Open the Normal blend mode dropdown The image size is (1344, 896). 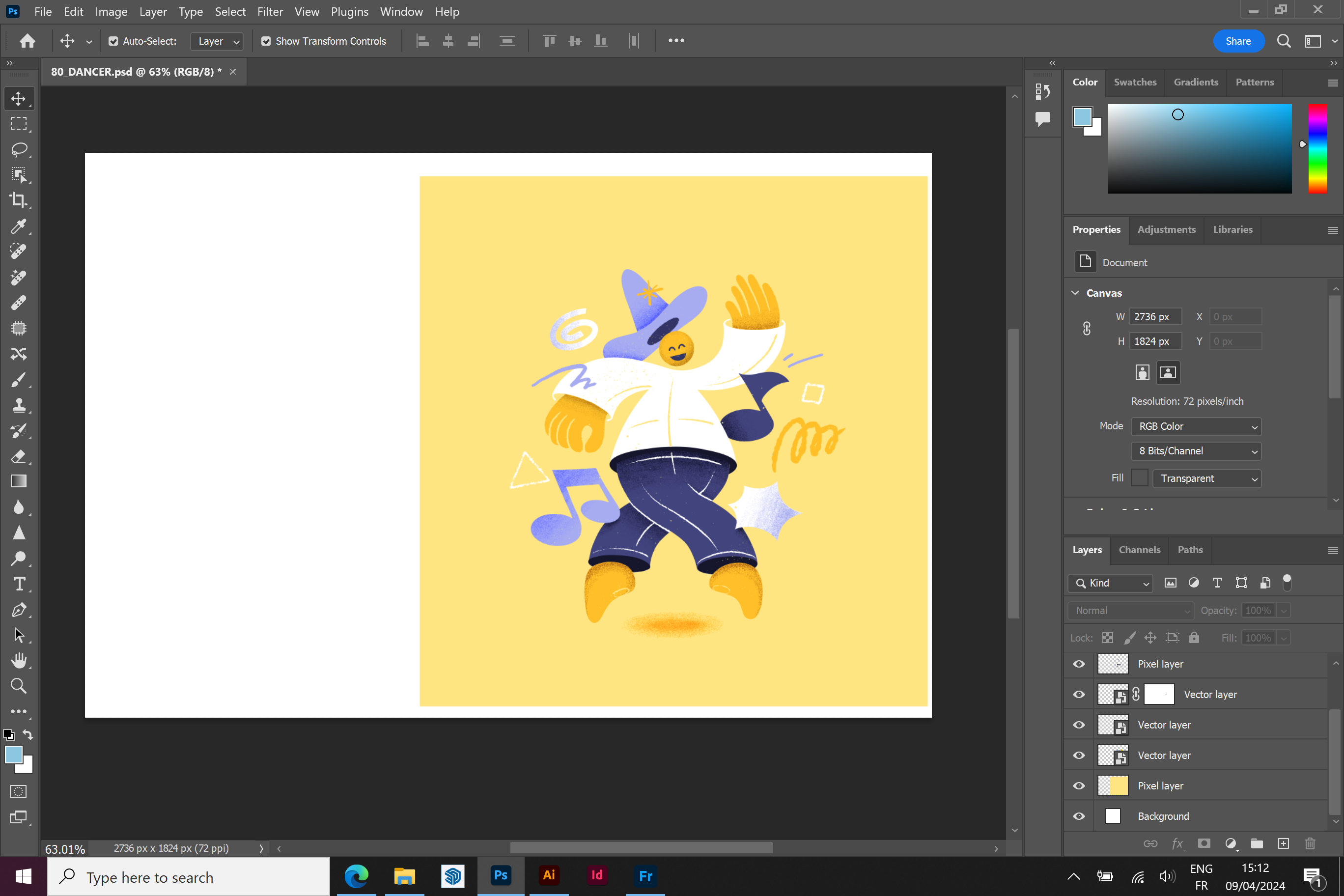(x=1130, y=610)
